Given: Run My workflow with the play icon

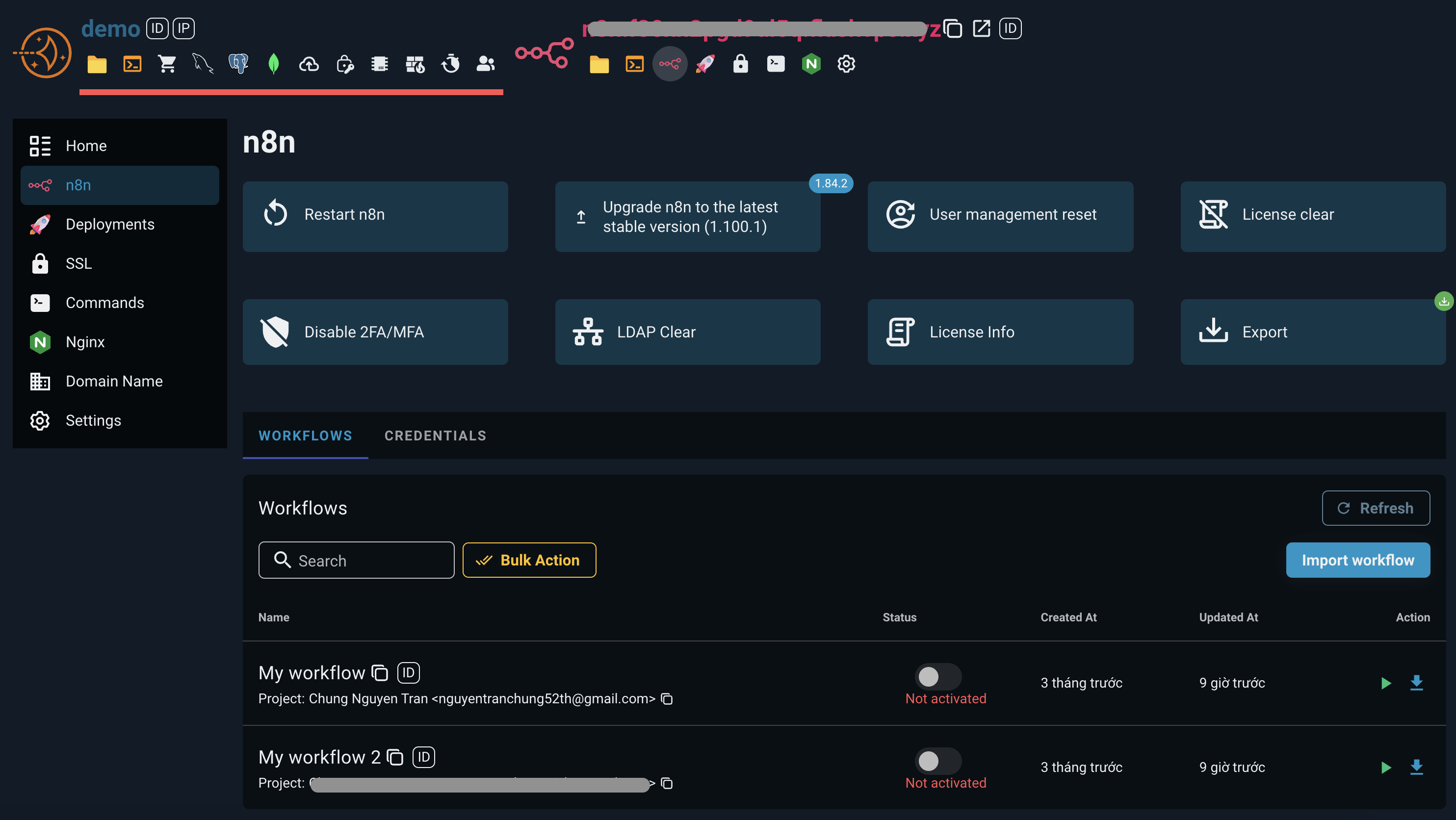Looking at the screenshot, I should [1385, 683].
